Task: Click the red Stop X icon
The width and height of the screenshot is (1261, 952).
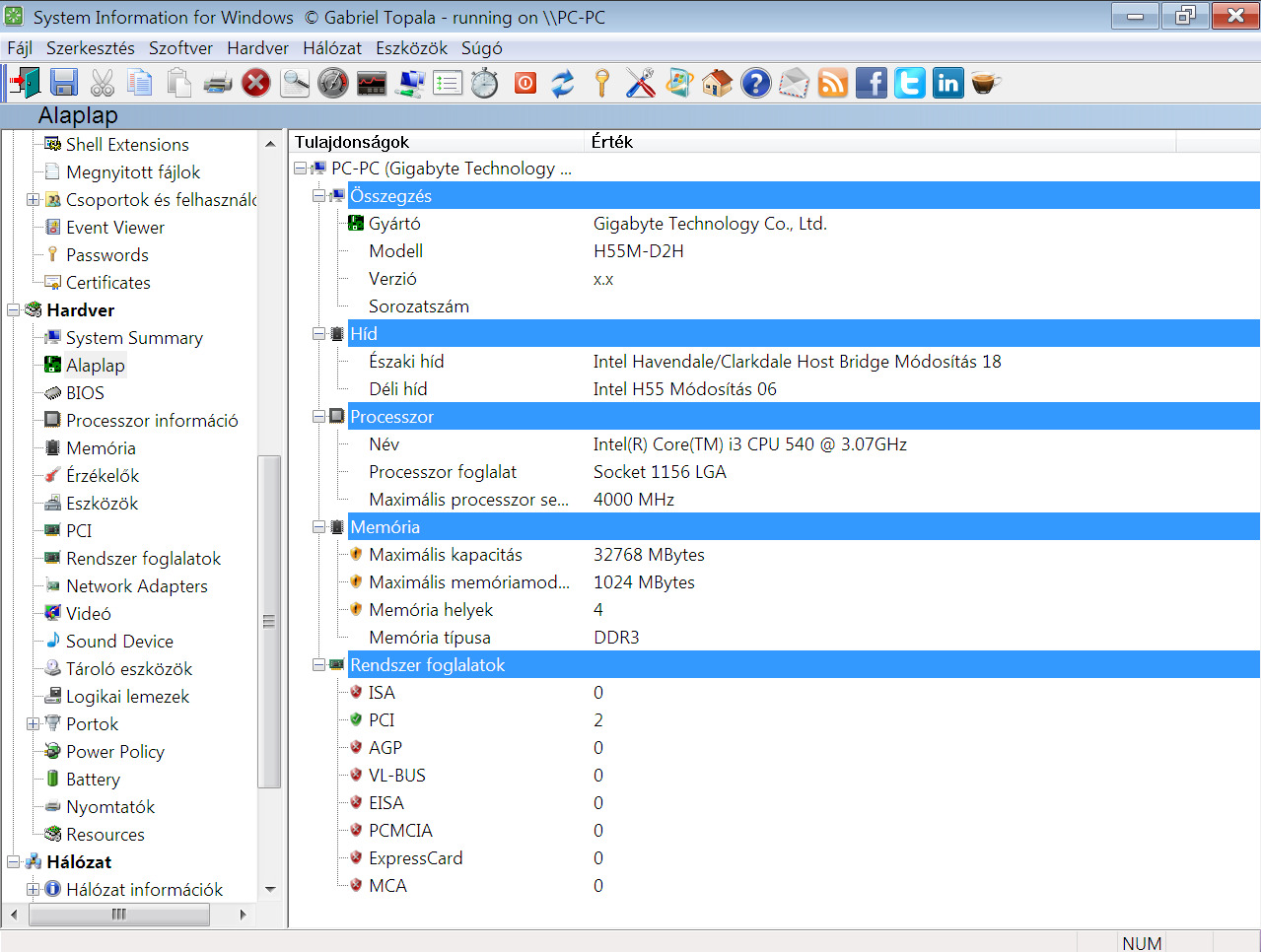Action: pyautogui.click(x=256, y=84)
